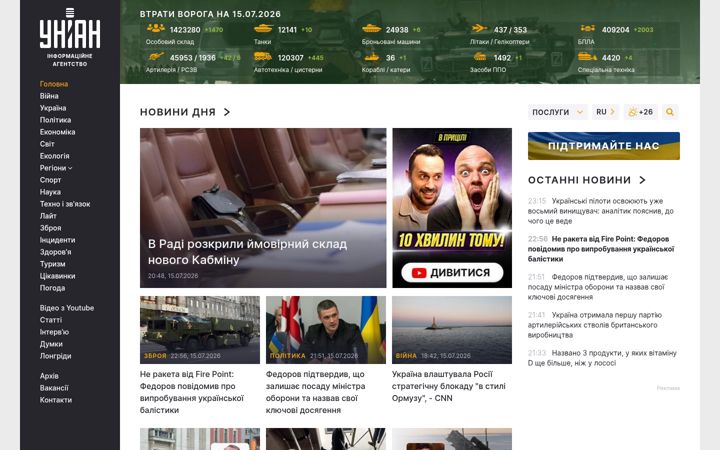Open the Погода section
Screen dimensions: 720x450
click(52, 288)
